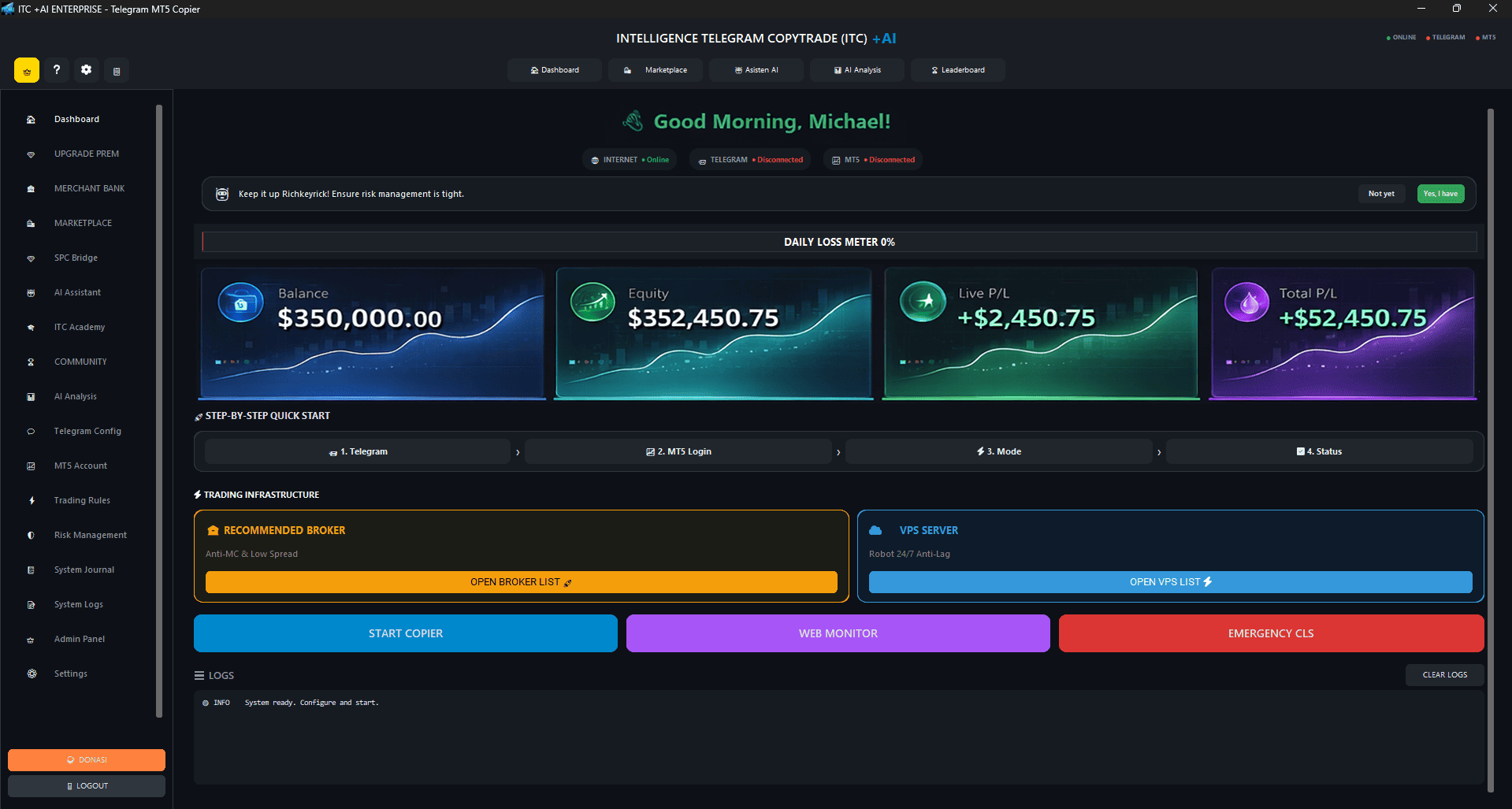
Task: Switch to the Marketplace tab
Action: [655, 69]
